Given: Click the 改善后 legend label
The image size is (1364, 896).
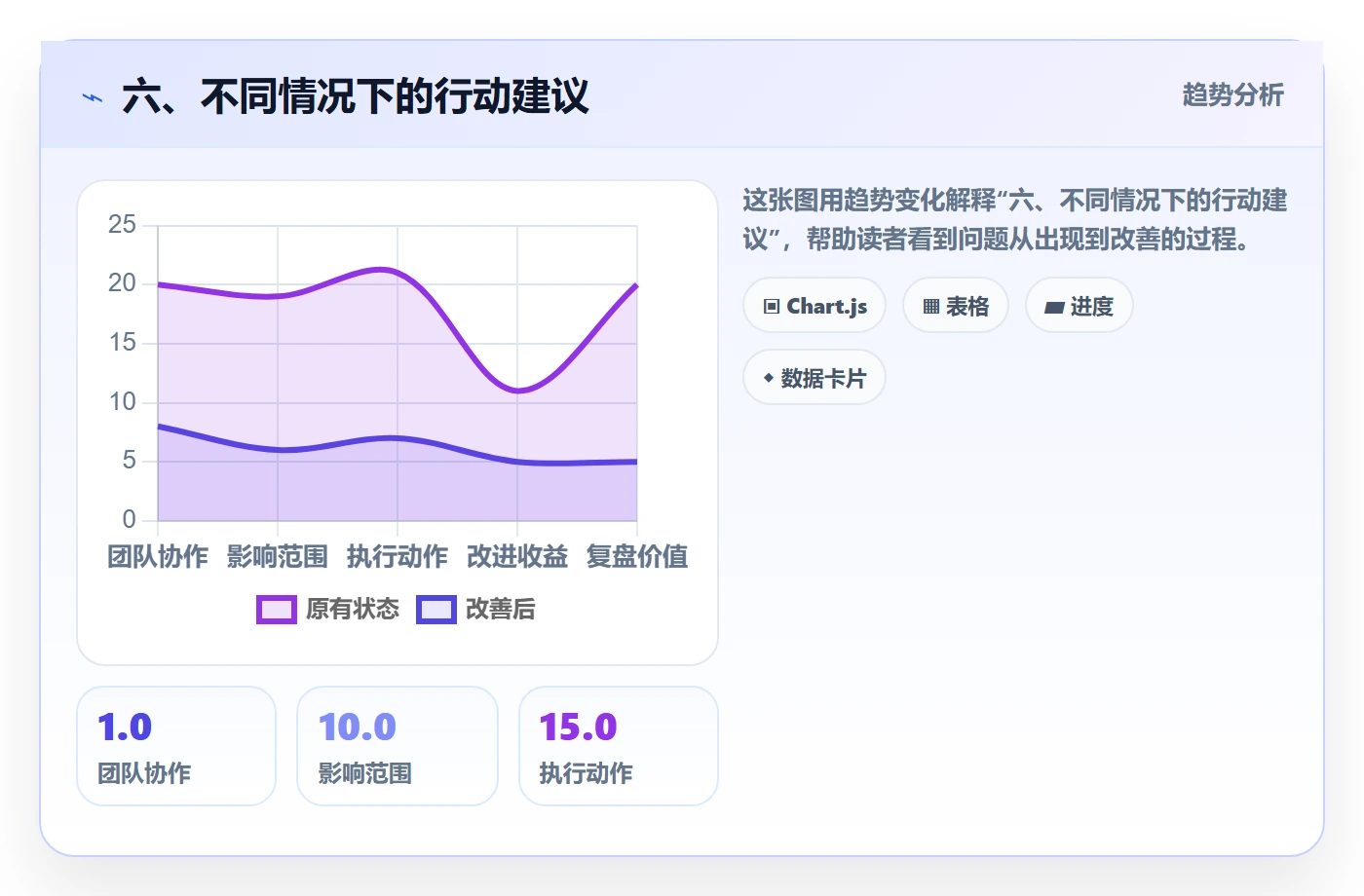Looking at the screenshot, I should coord(501,610).
